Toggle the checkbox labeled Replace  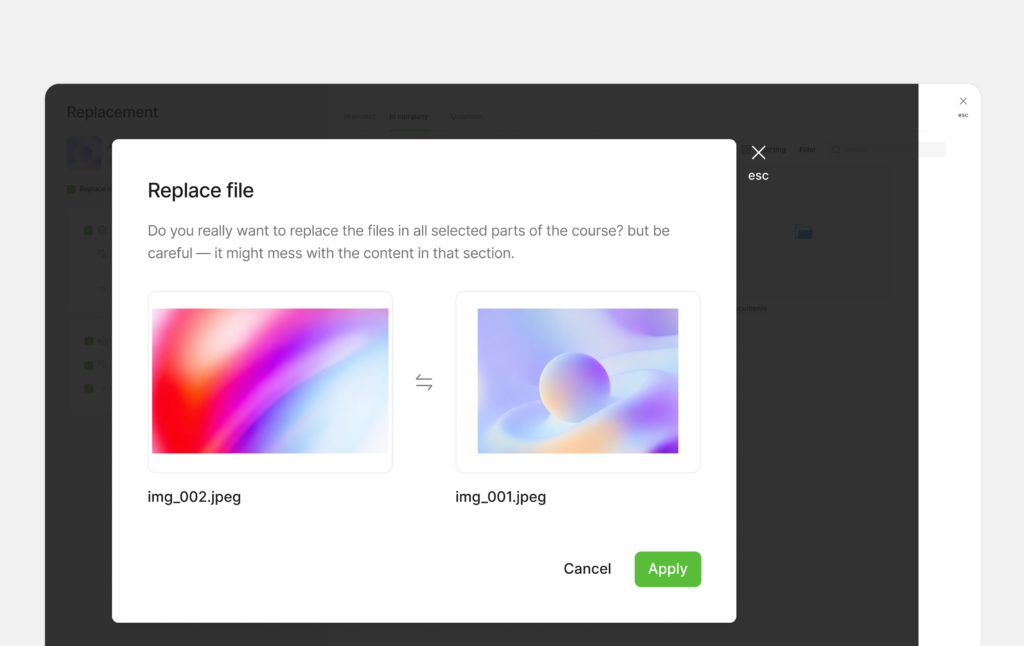(71, 188)
